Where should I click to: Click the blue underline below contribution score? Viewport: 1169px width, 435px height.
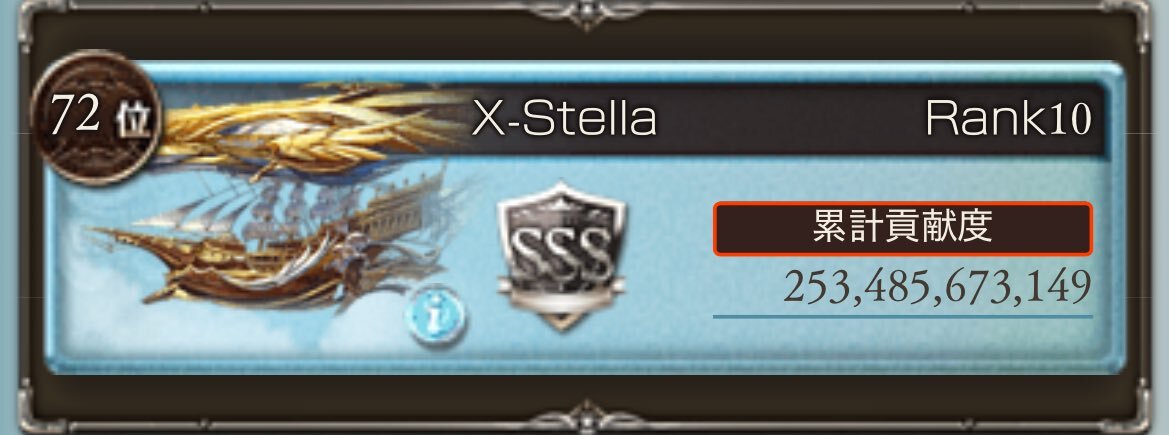coord(903,316)
